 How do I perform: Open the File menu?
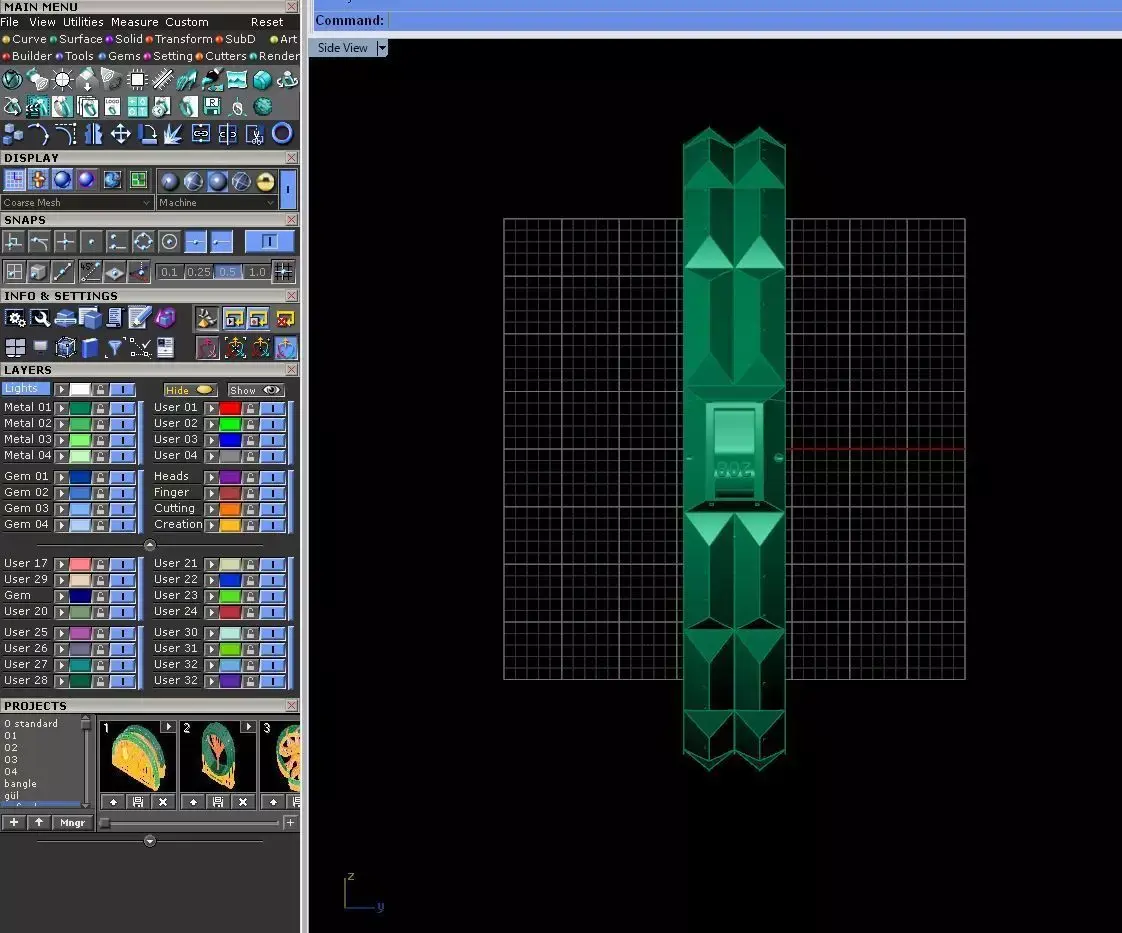tap(9, 22)
